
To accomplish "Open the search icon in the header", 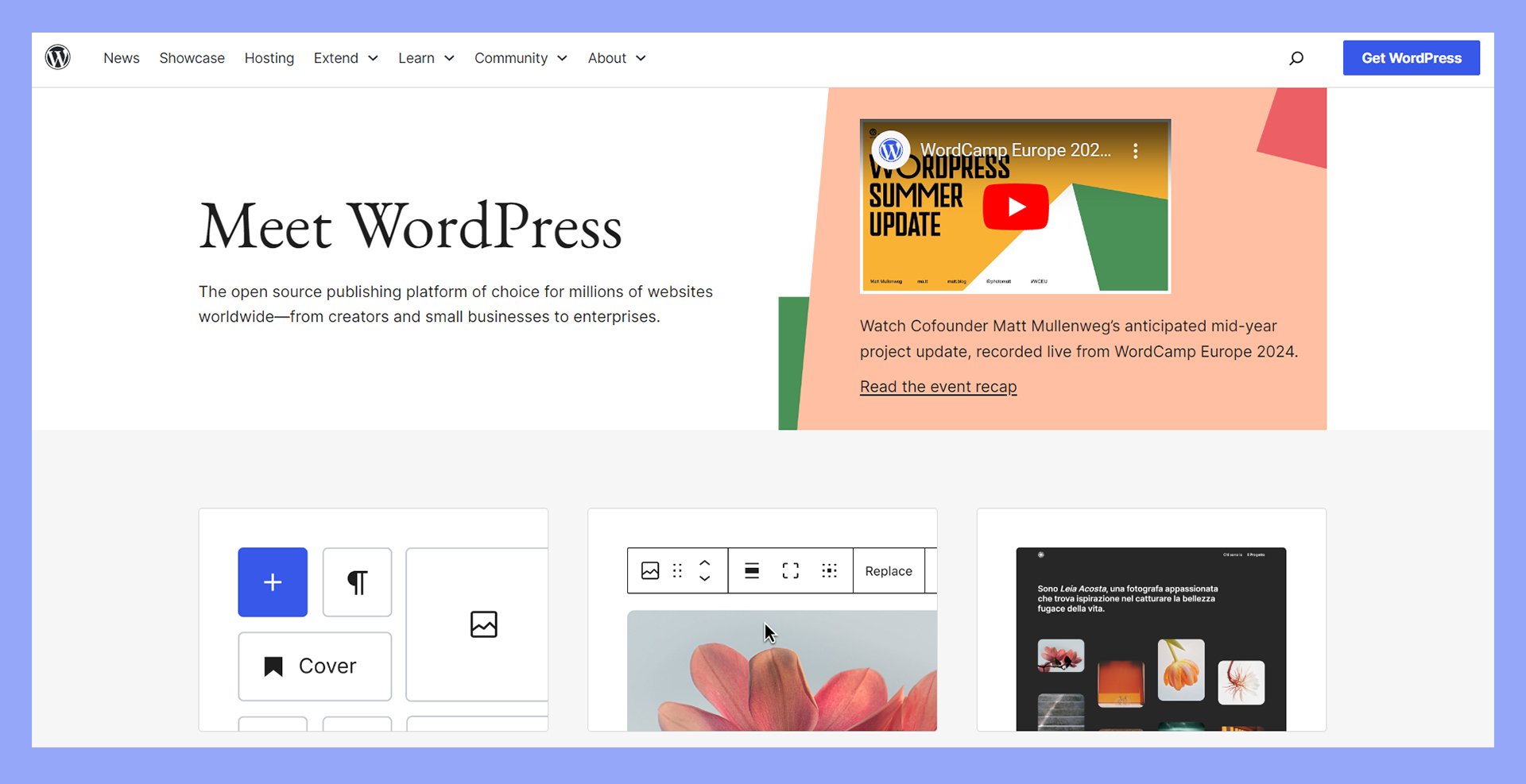I will (x=1296, y=58).
